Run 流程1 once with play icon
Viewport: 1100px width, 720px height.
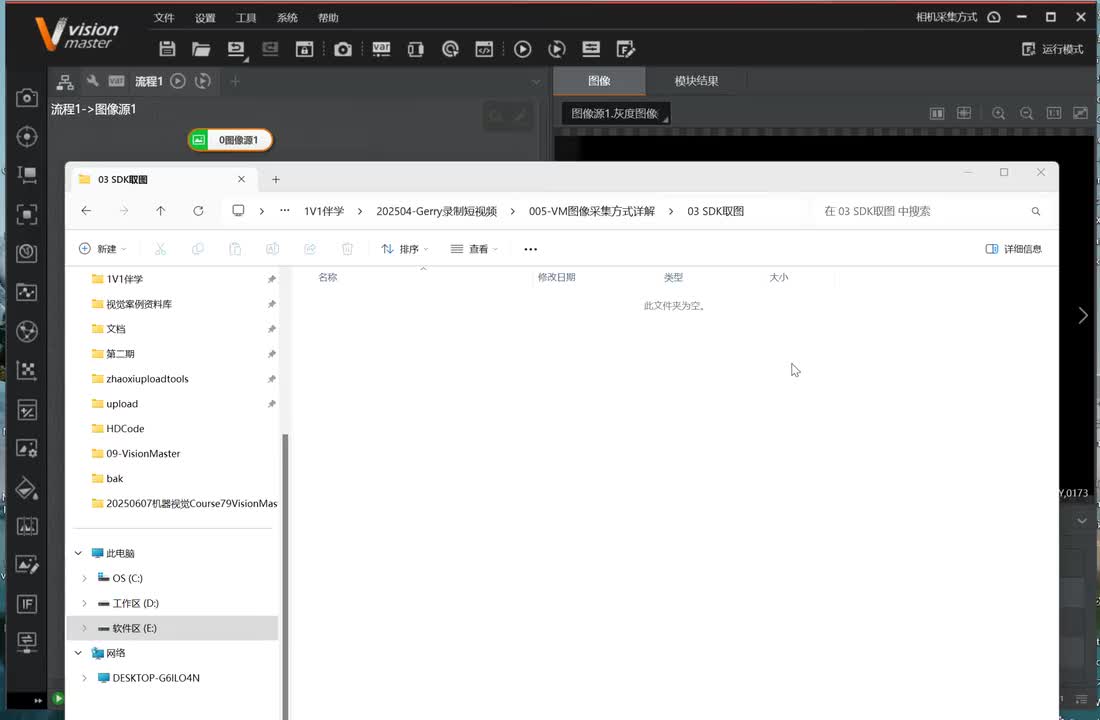178,81
